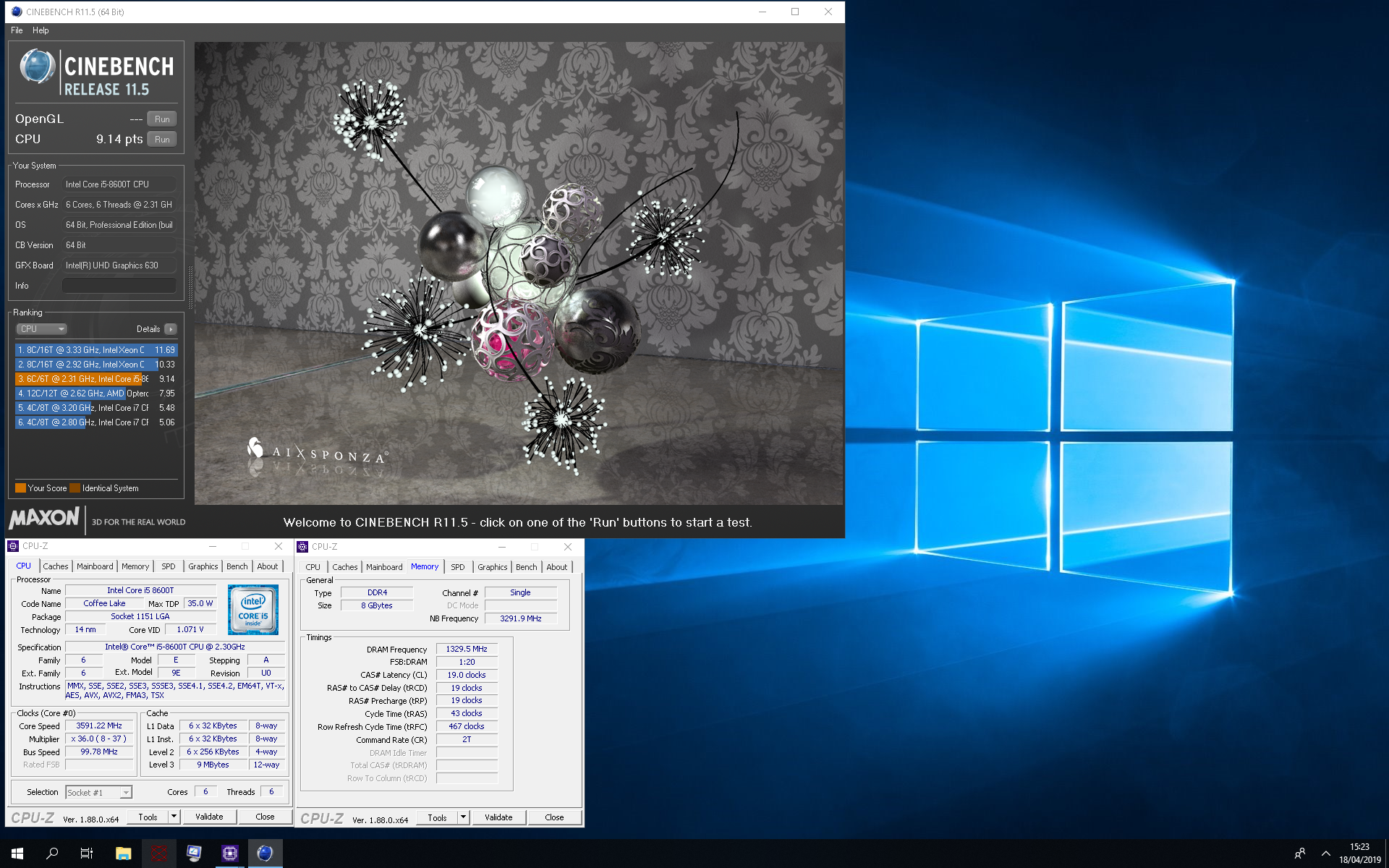Image resolution: width=1389 pixels, height=868 pixels.
Task: Click Tools button in right CPU-Z
Action: (x=437, y=817)
